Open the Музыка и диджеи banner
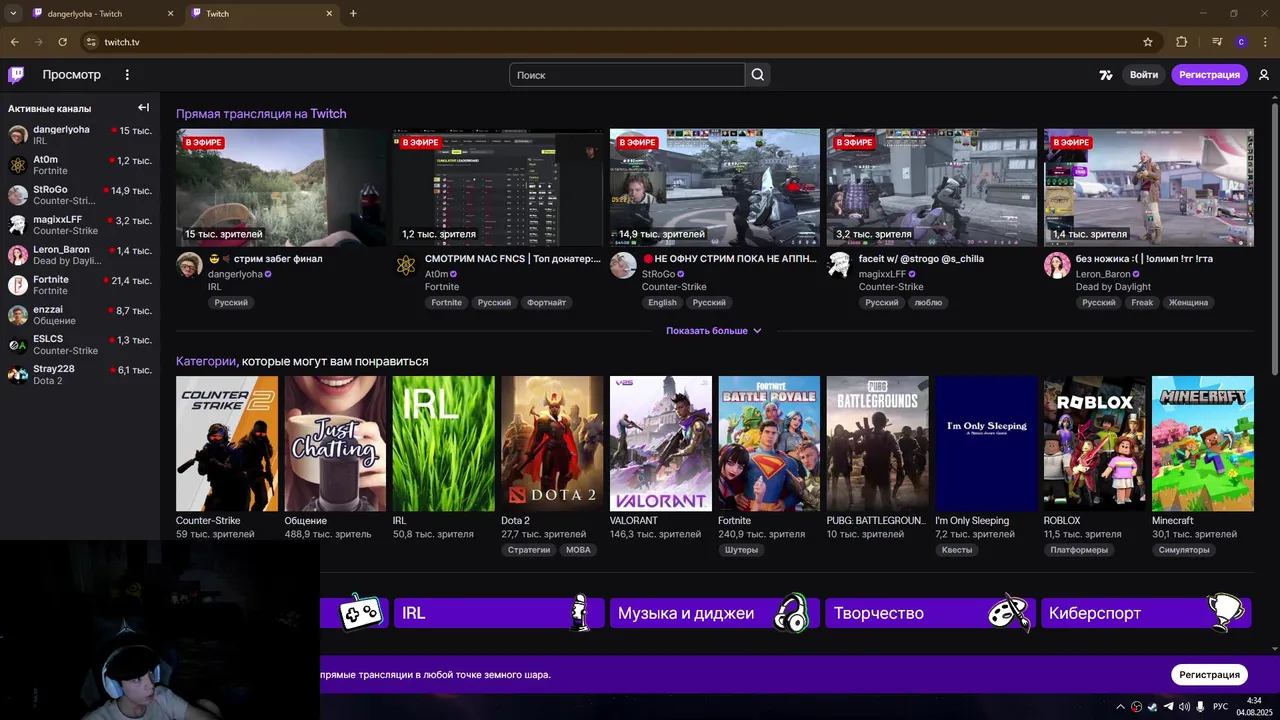The image size is (1280, 720). (x=715, y=613)
